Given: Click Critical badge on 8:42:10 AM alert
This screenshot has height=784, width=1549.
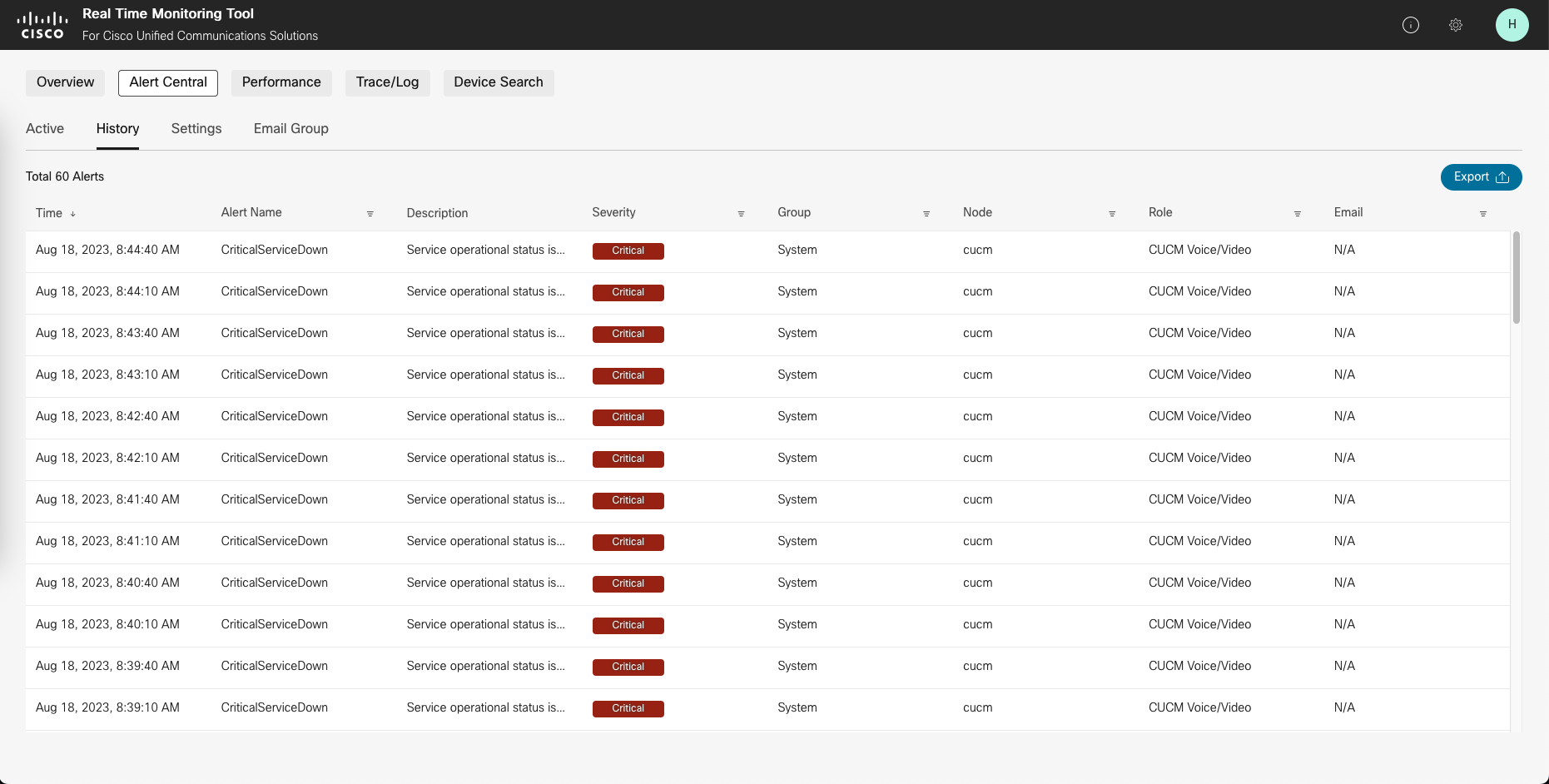Looking at the screenshot, I should coord(628,459).
